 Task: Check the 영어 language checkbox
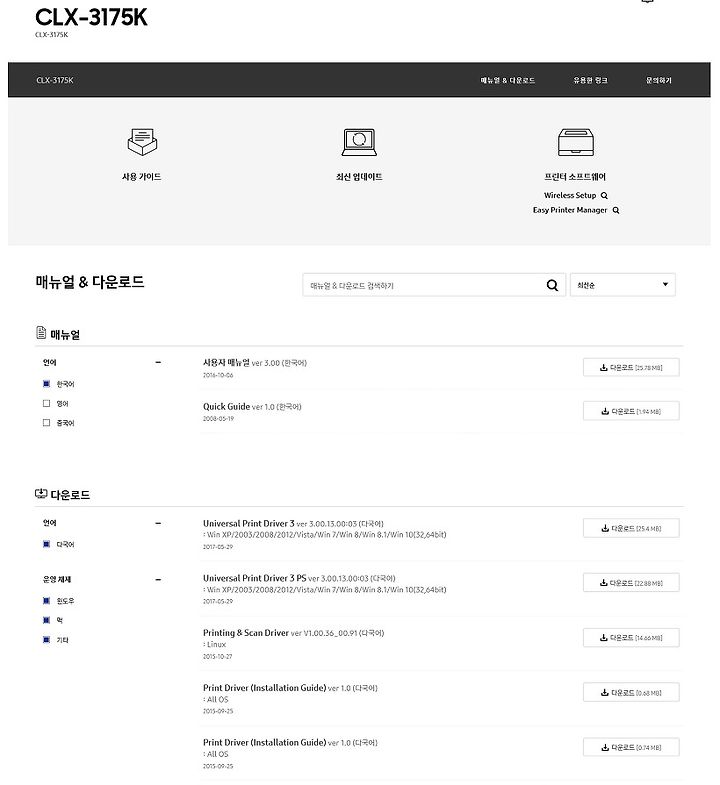pos(47,404)
